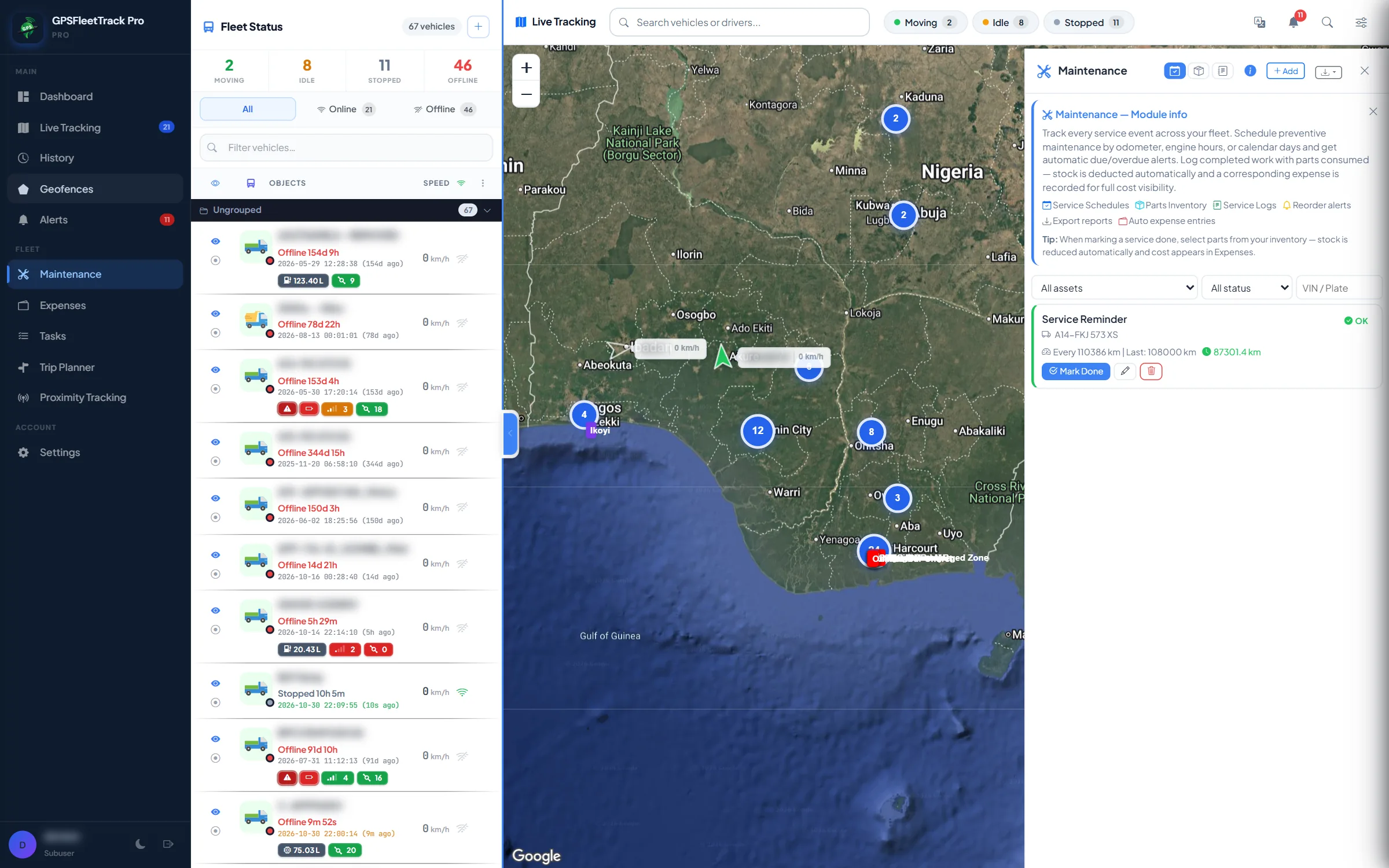Switch to Parts Inventory cube icon

click(1199, 71)
